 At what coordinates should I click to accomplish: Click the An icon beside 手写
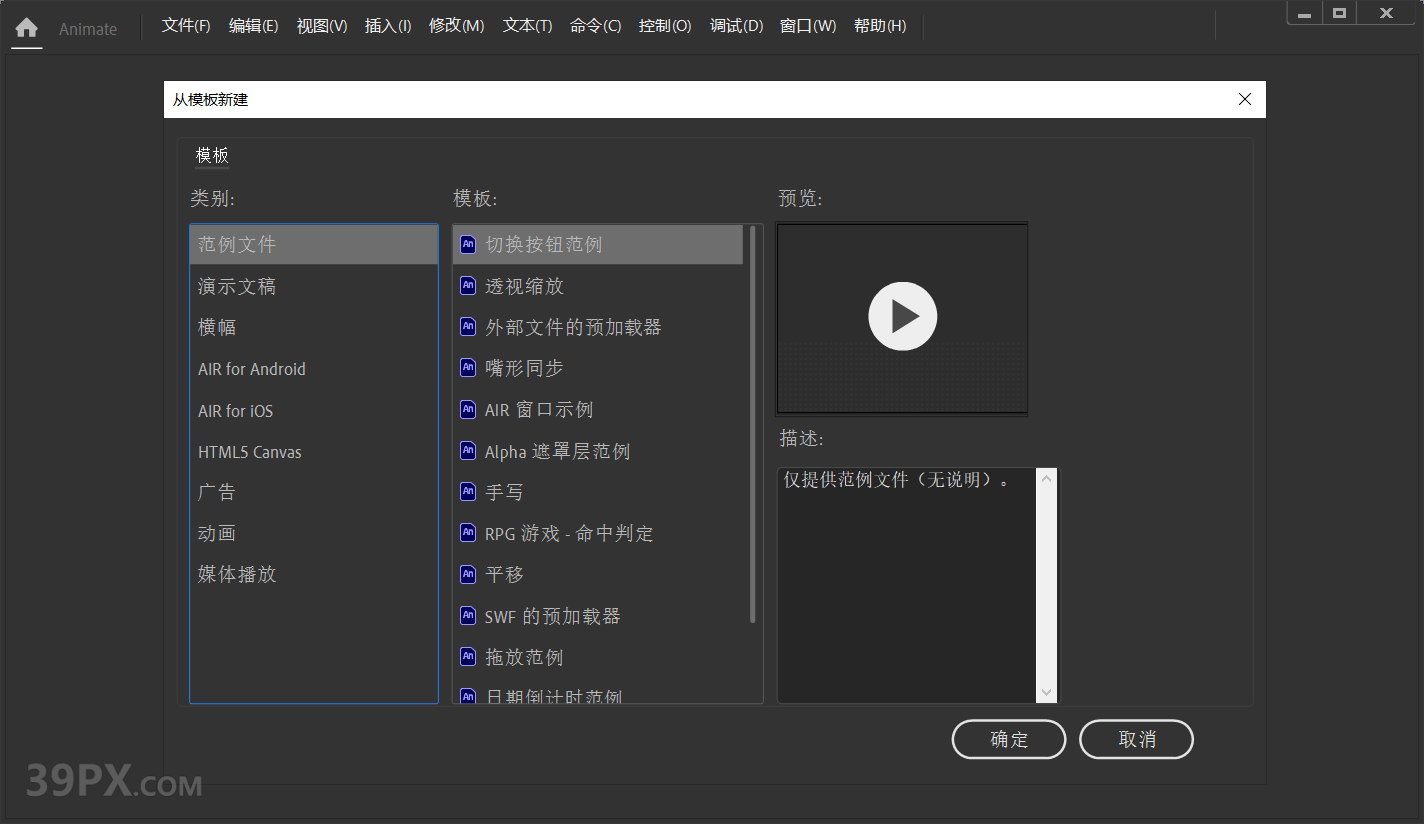click(467, 491)
